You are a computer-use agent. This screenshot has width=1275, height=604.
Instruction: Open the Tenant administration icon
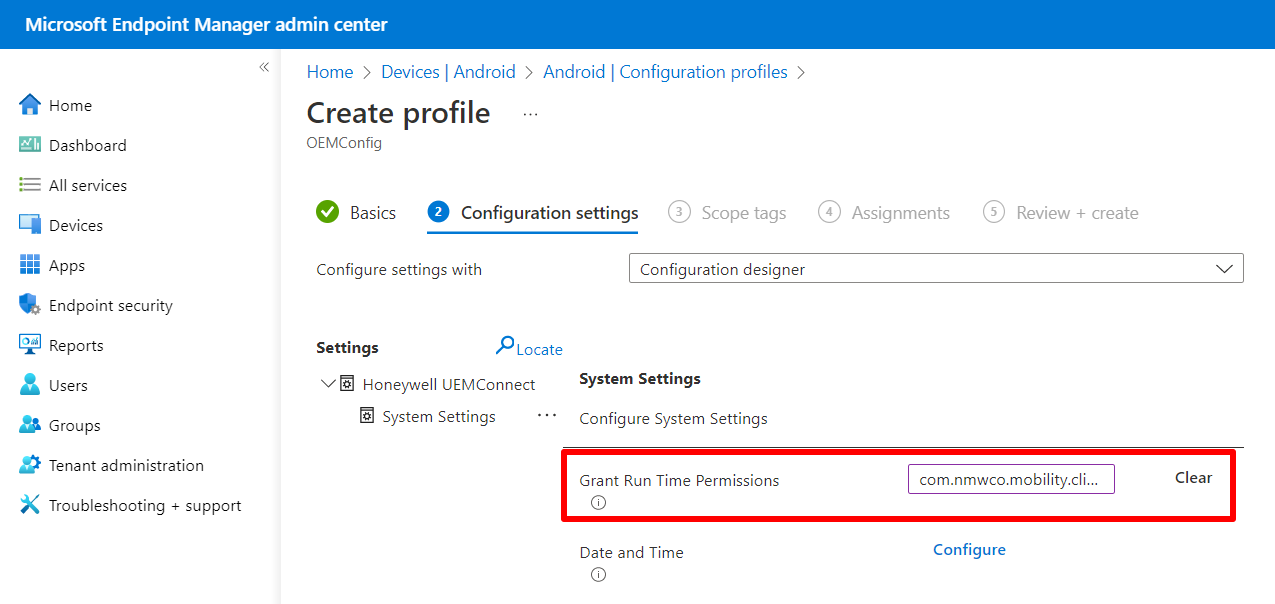tap(30, 465)
